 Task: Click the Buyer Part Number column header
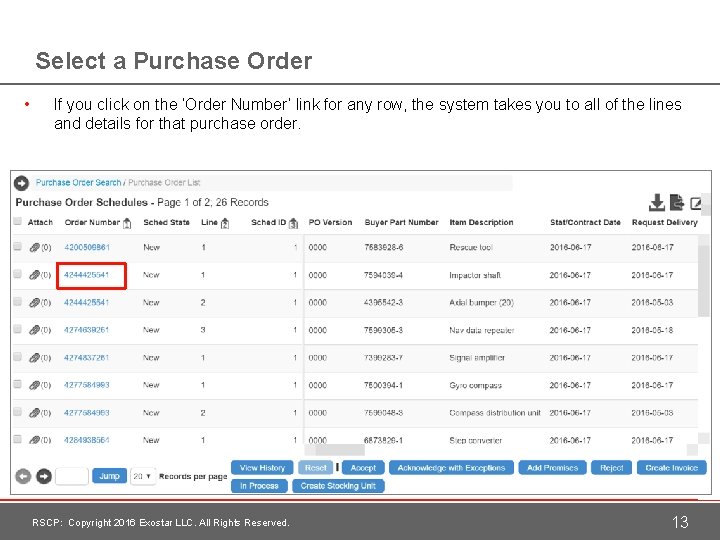(401, 222)
